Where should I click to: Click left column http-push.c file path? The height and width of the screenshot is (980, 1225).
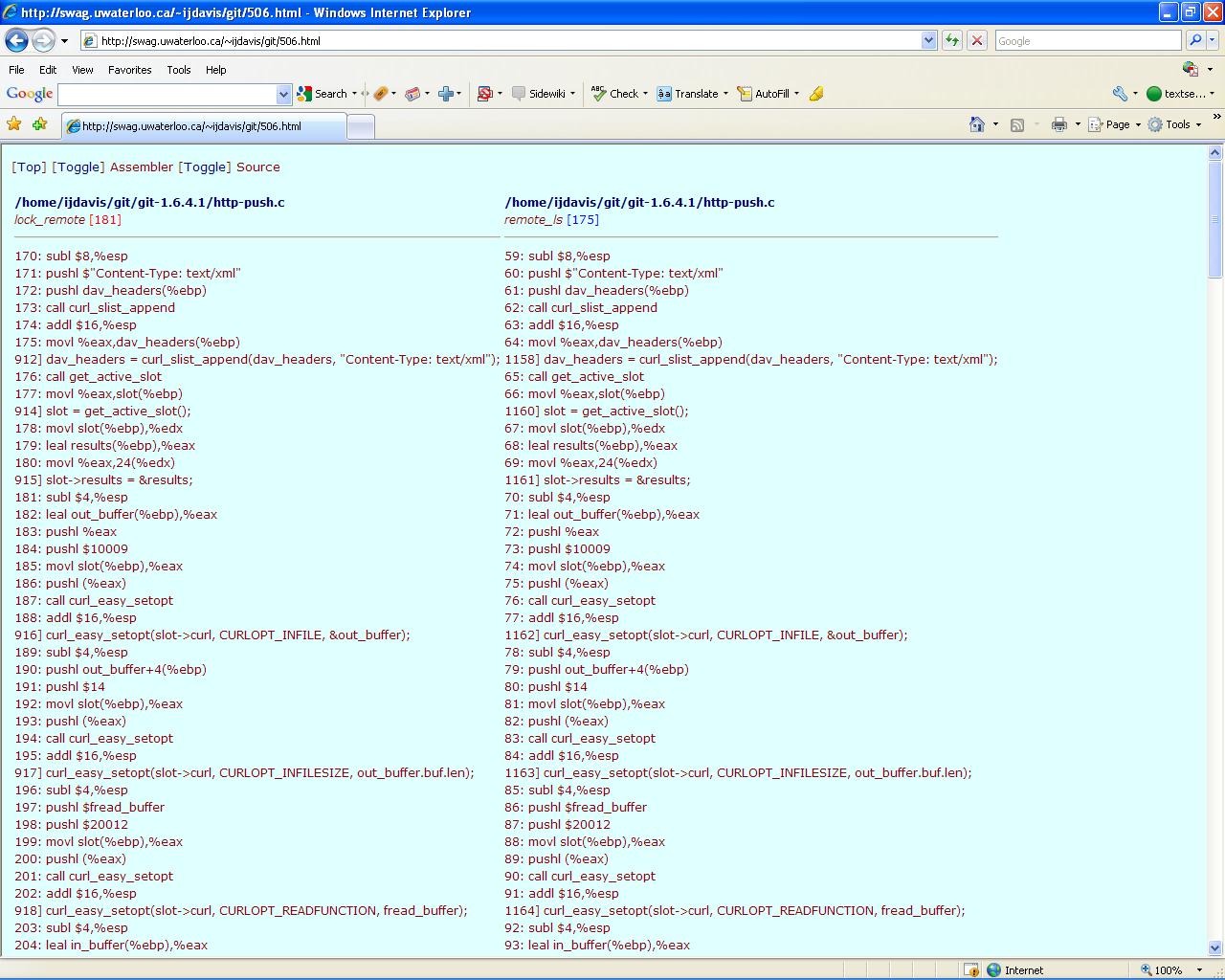click(149, 202)
